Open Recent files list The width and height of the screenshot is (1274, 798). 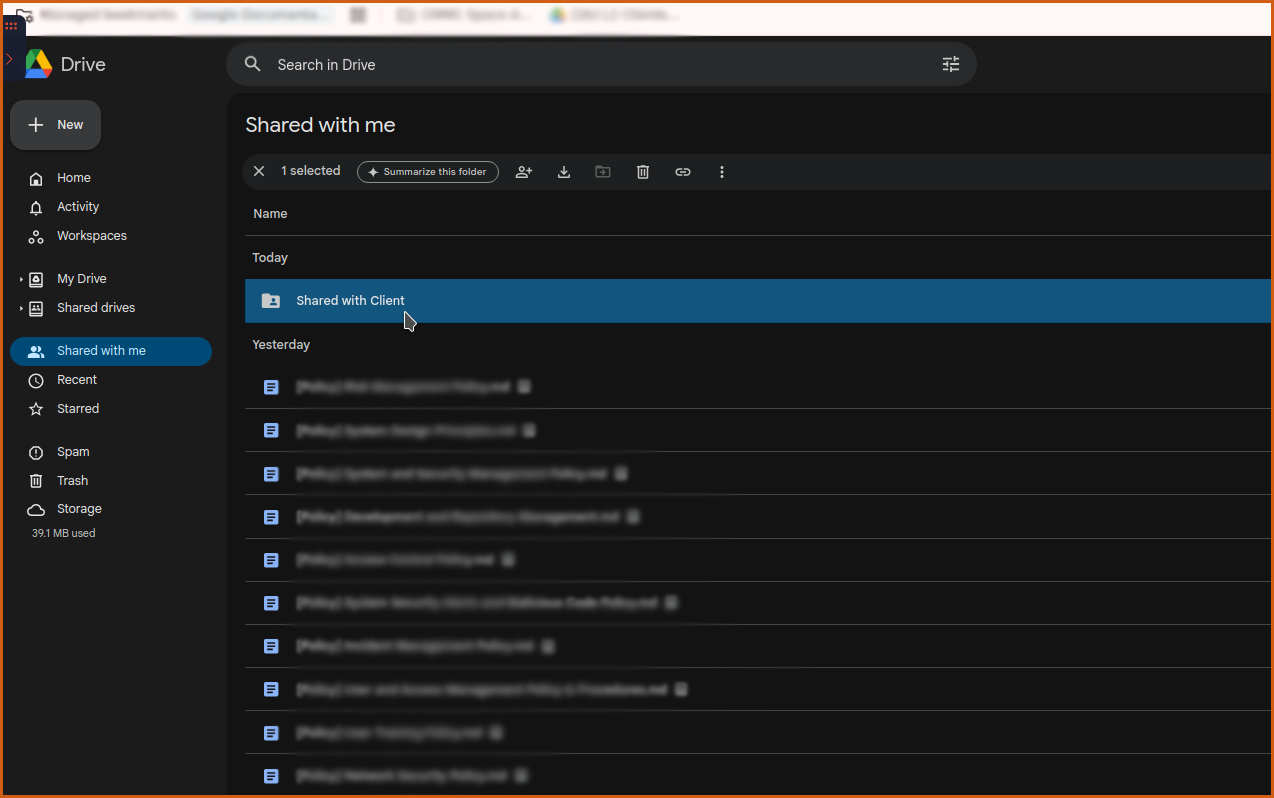(76, 380)
